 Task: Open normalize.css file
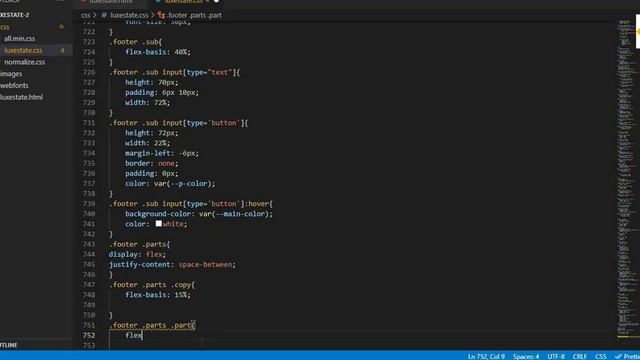(x=24, y=62)
